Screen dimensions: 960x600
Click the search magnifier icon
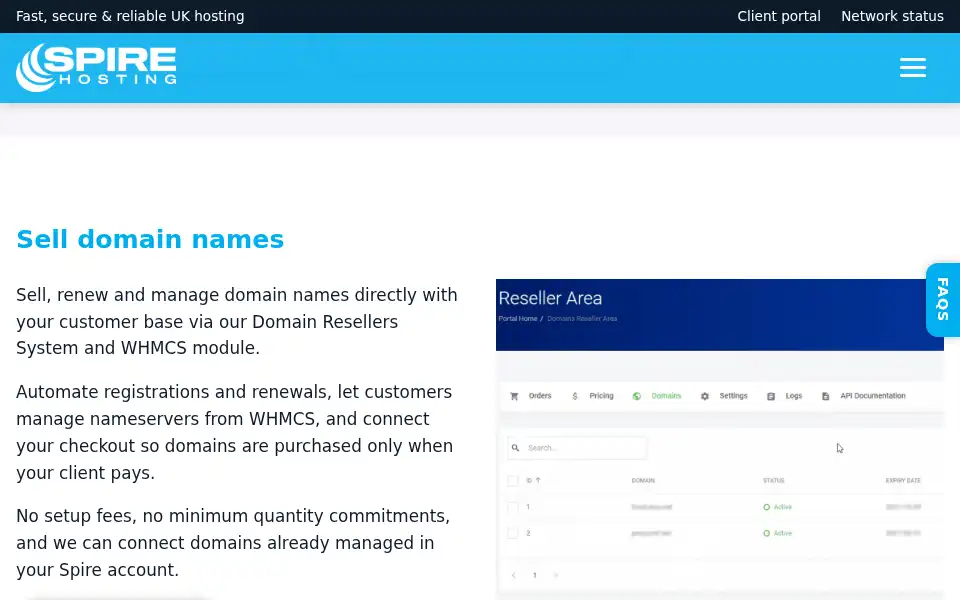[516, 448]
